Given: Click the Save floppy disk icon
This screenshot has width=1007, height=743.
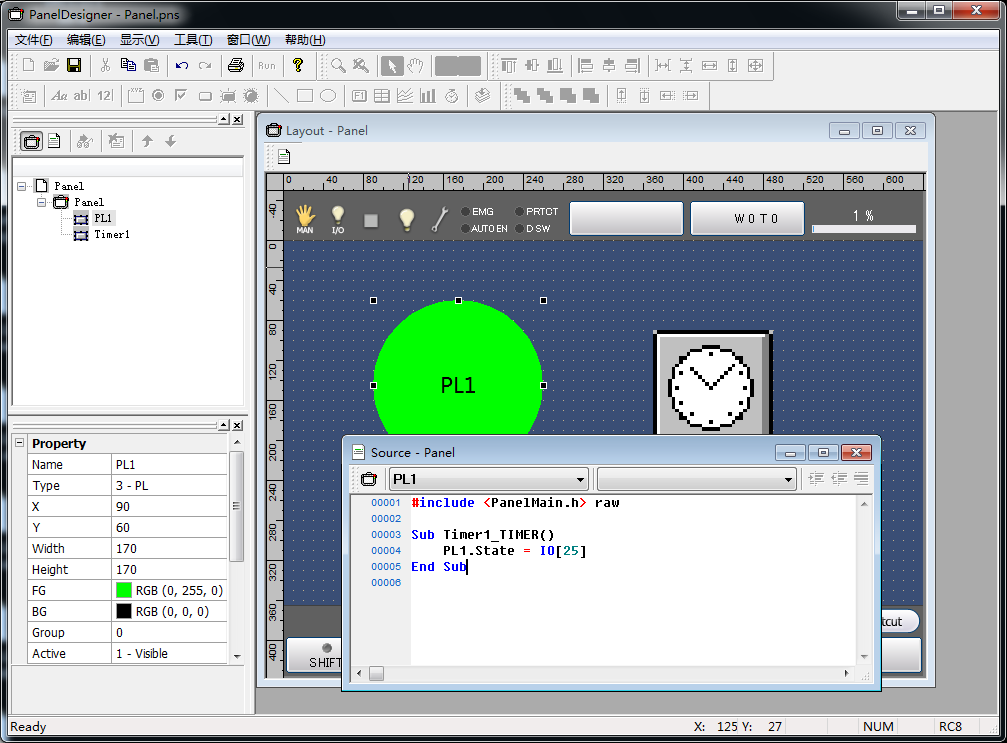Looking at the screenshot, I should (x=74, y=66).
